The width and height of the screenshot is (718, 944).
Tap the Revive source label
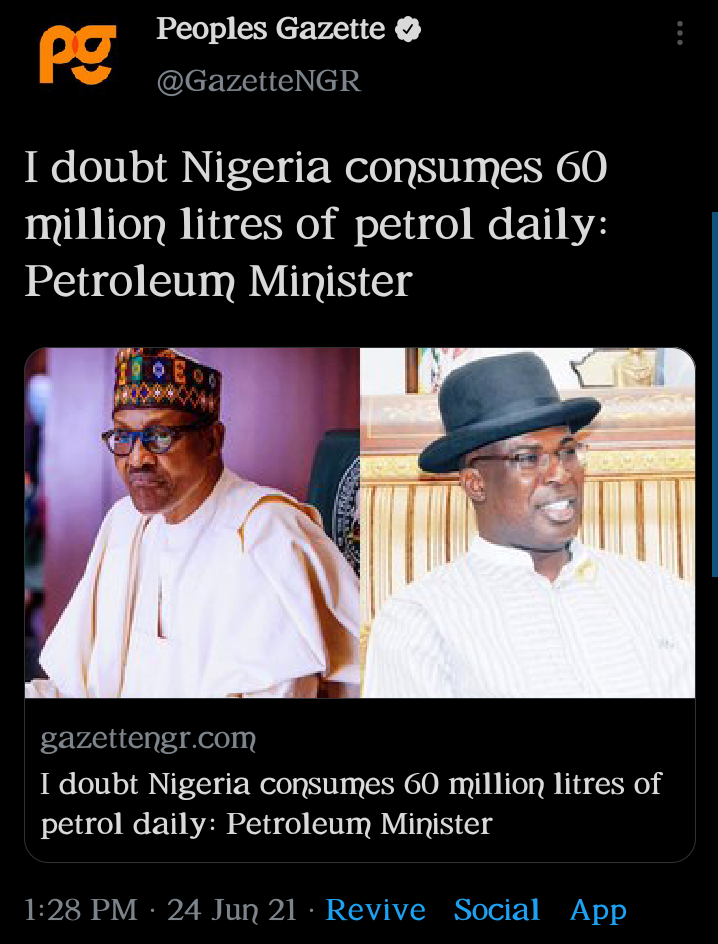376,910
